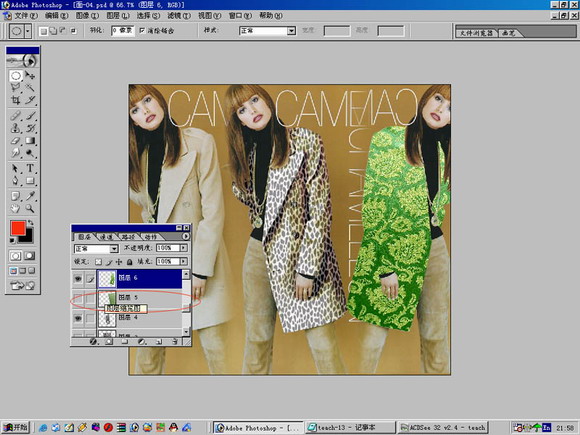580x435 pixels.
Task: Reset default foreground and background colors
Action: pos(13,241)
